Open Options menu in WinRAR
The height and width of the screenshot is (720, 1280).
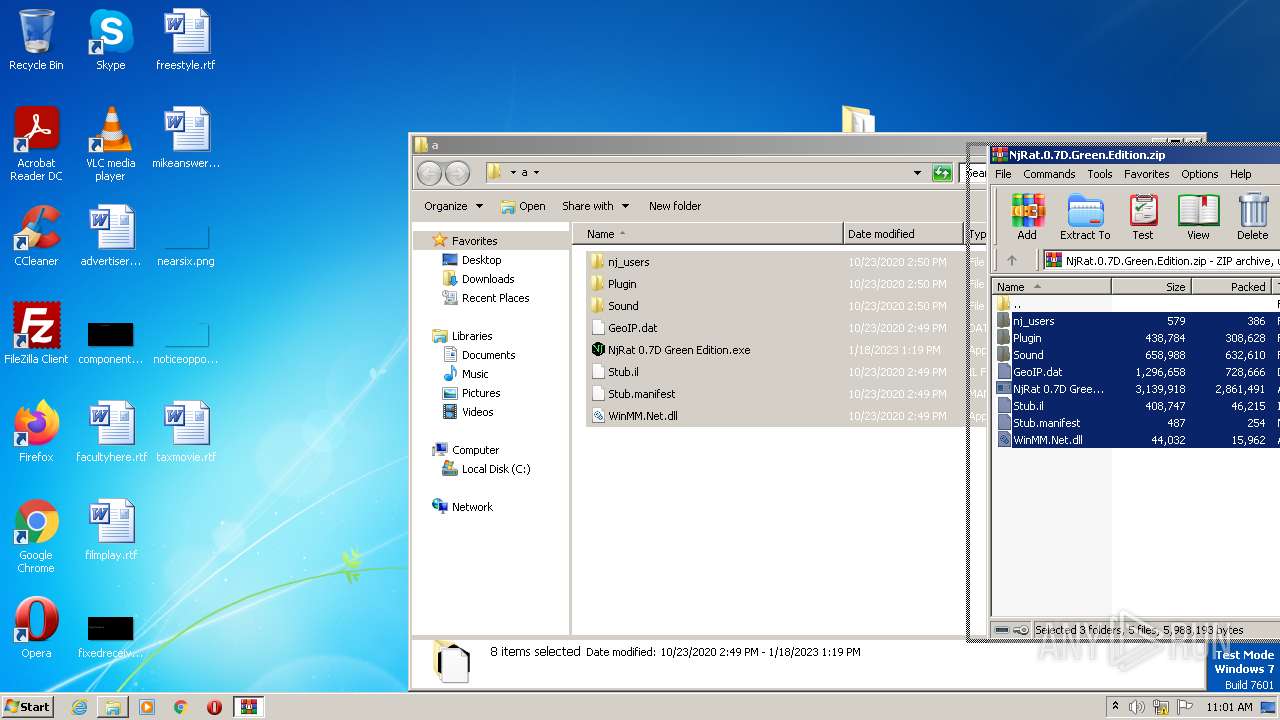point(1200,174)
